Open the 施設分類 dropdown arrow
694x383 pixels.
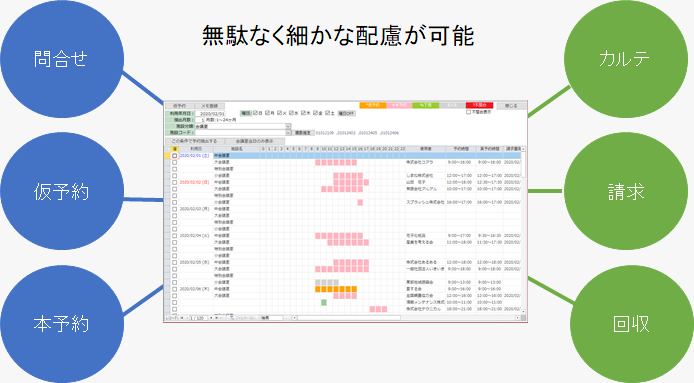(x=288, y=126)
